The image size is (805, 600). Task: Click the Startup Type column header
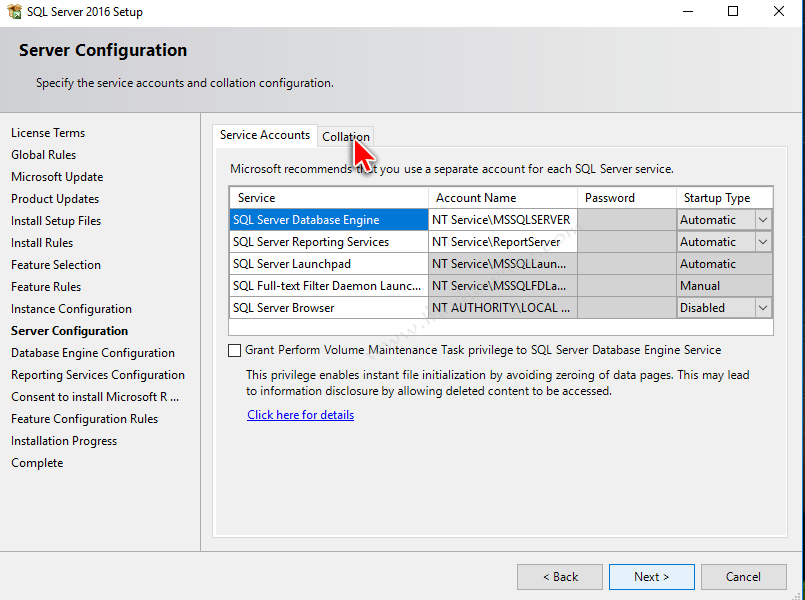[x=724, y=198]
